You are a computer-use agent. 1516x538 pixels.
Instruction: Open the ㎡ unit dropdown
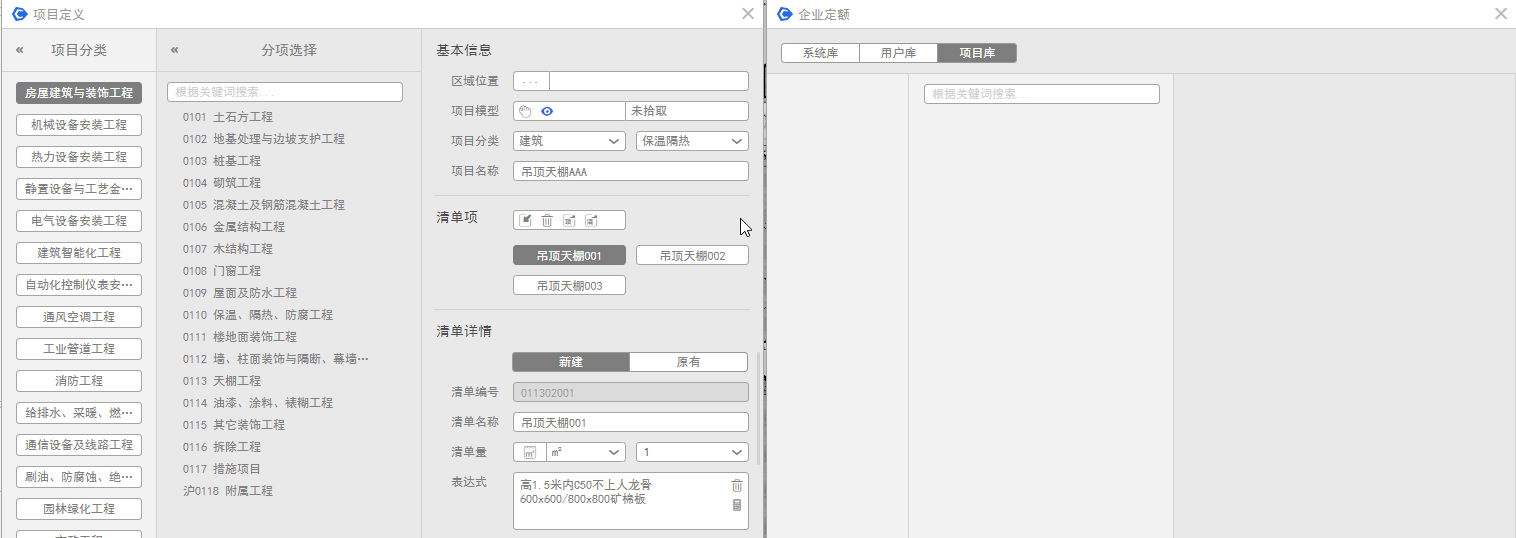click(x=585, y=452)
